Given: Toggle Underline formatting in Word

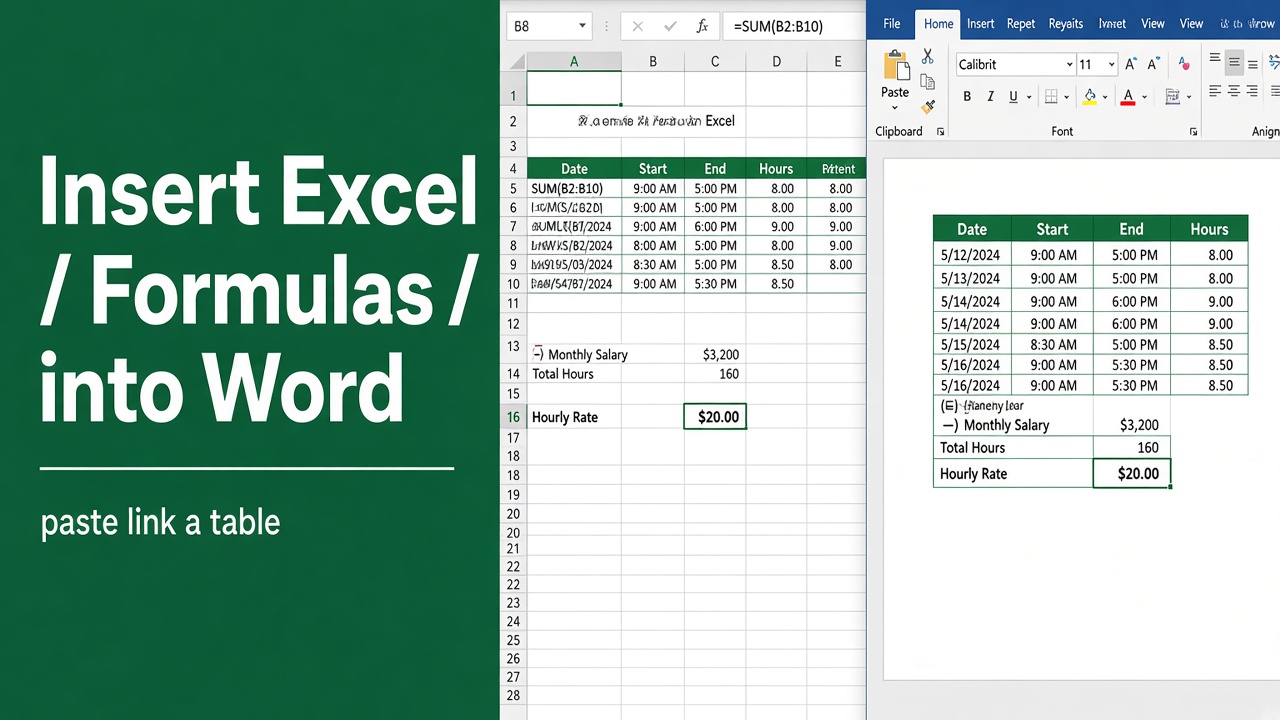Looking at the screenshot, I should 1013,97.
